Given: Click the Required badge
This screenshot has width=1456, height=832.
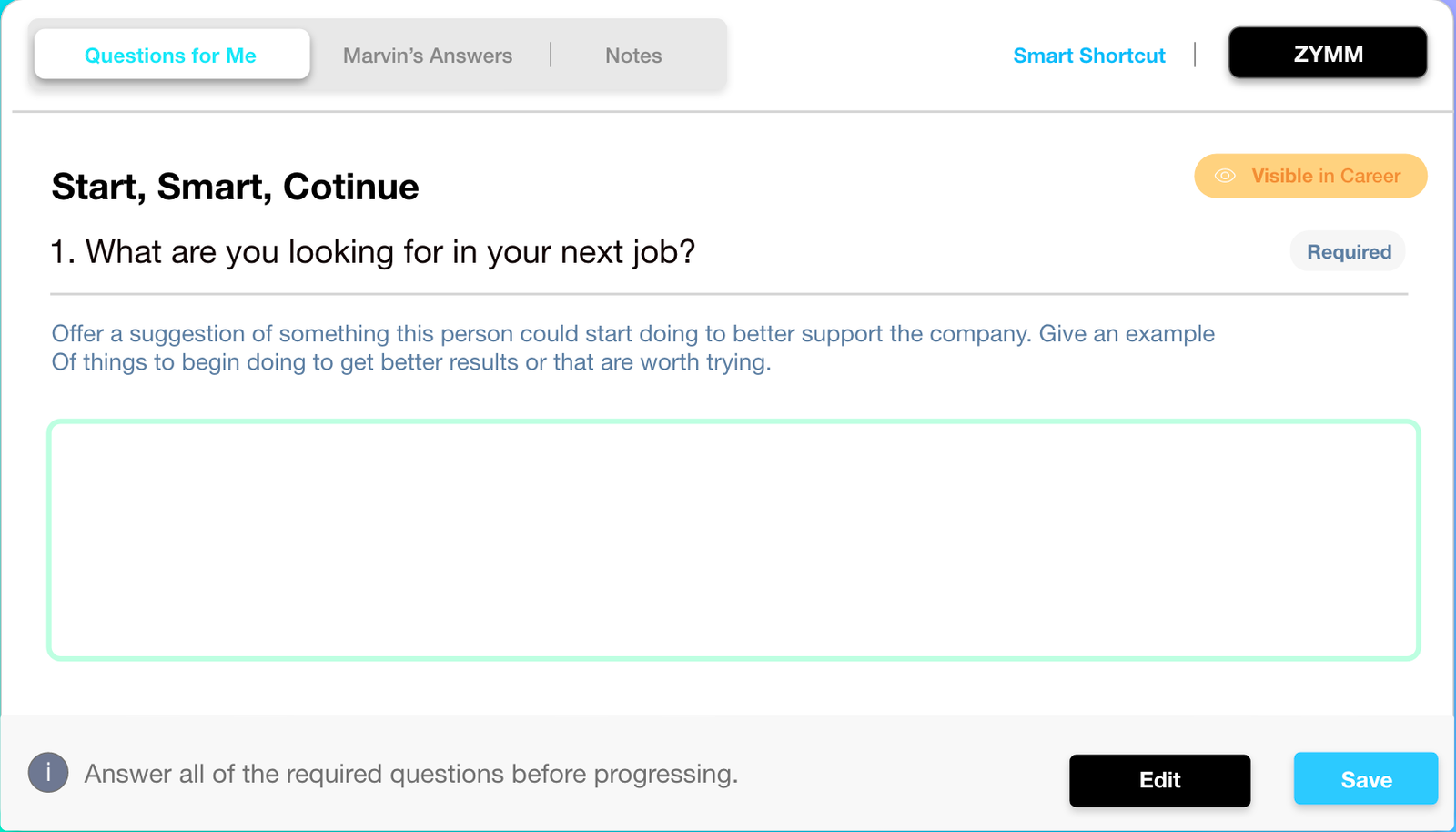Looking at the screenshot, I should (x=1349, y=252).
